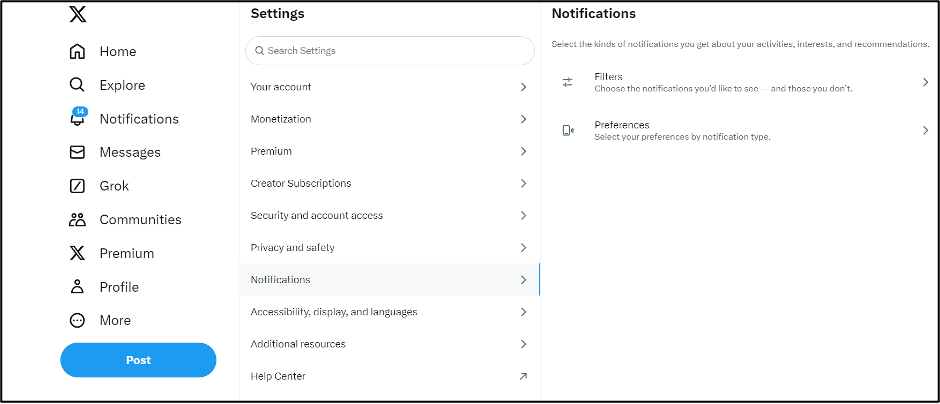The height and width of the screenshot is (404, 940).
Task: Open Privacy and safety settings
Action: pyautogui.click(x=293, y=248)
